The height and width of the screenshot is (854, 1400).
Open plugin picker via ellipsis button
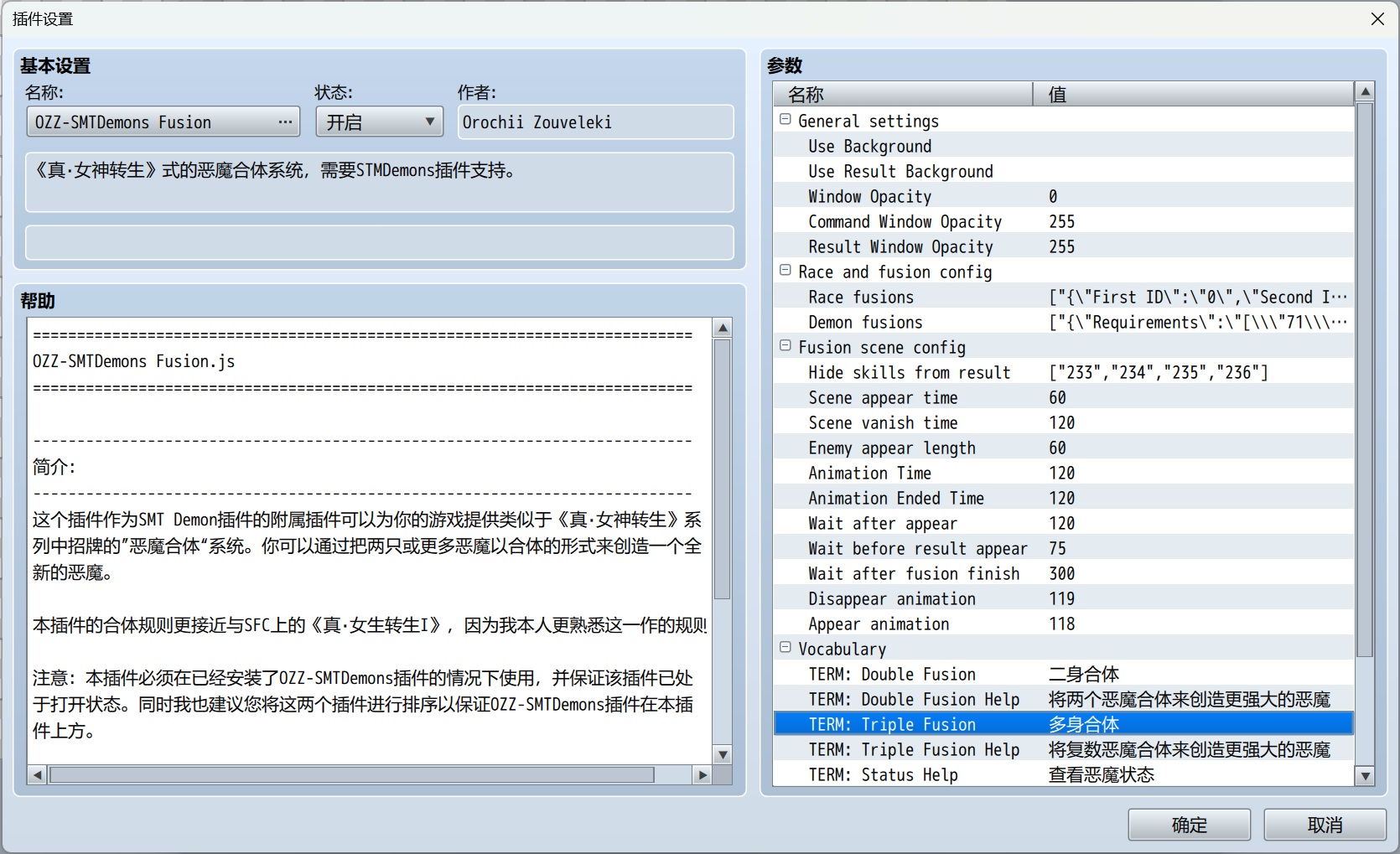(x=285, y=122)
